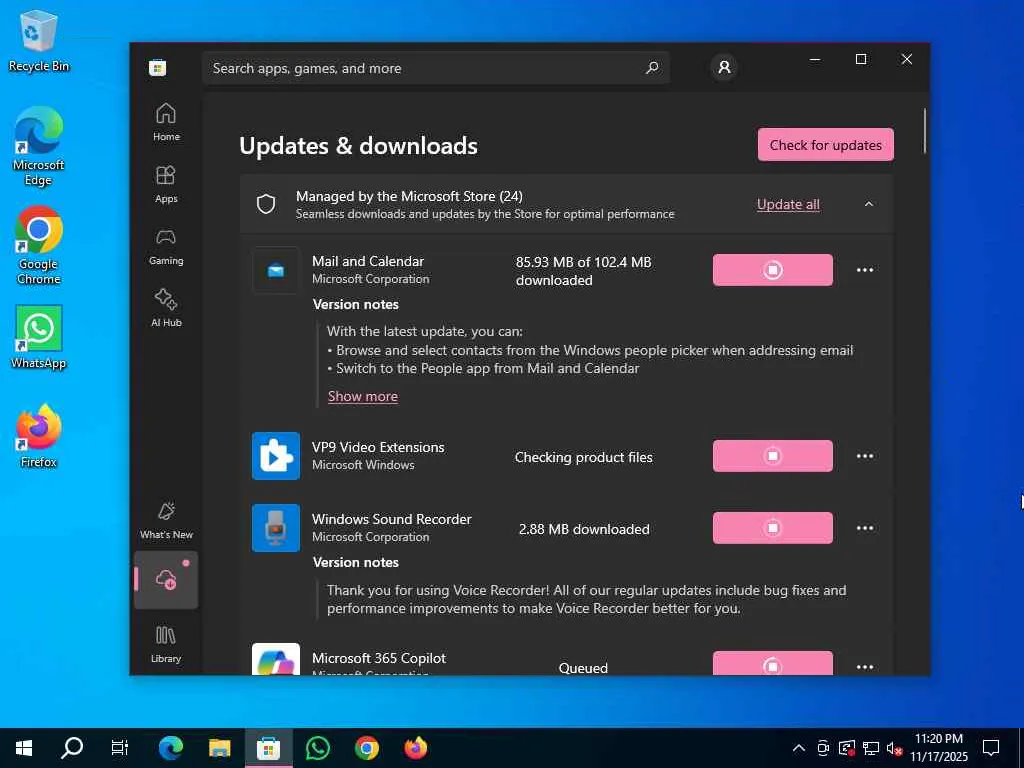Click the taskbar search icon

(x=72, y=748)
